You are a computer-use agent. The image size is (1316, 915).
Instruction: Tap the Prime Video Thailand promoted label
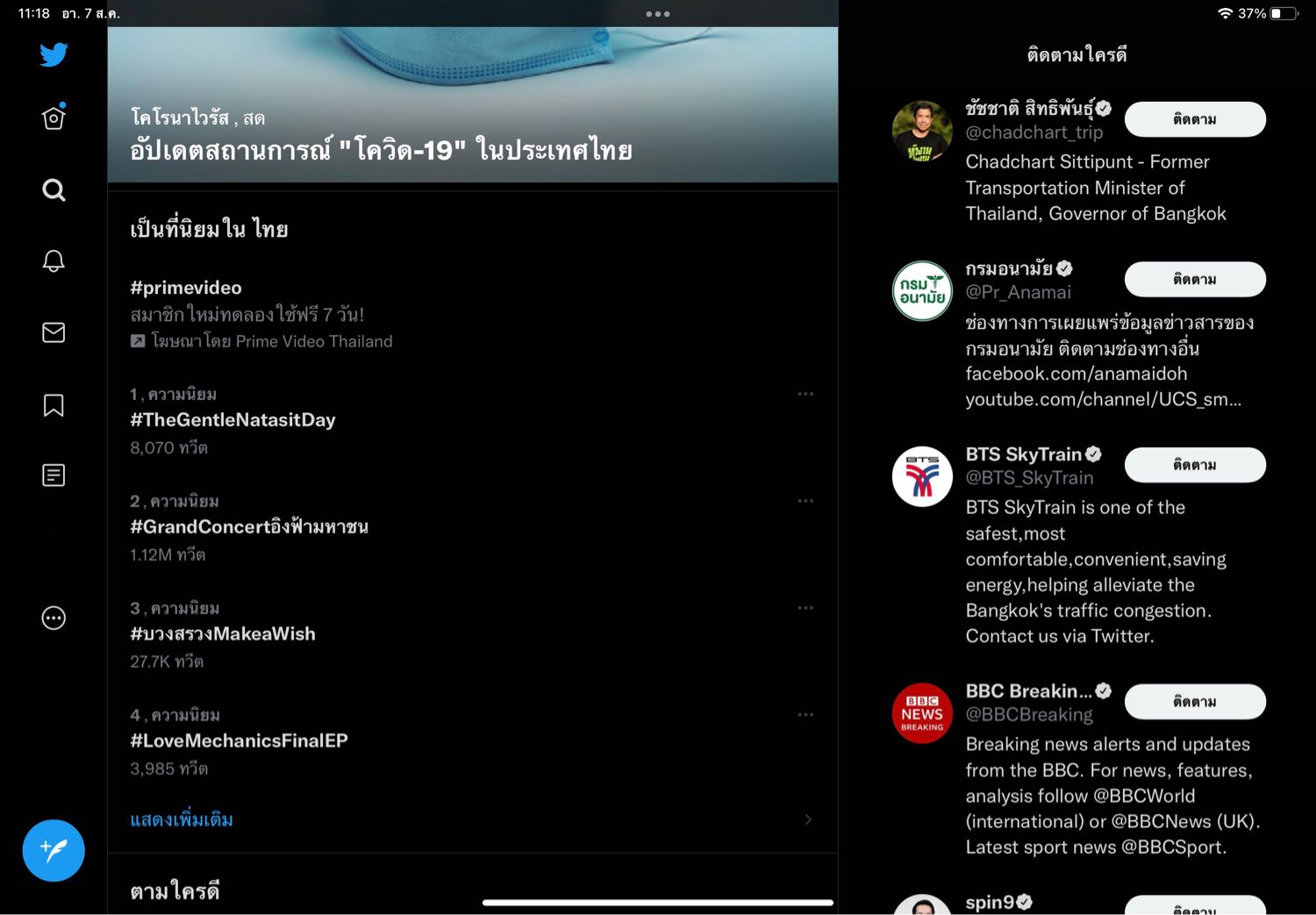coord(261,341)
